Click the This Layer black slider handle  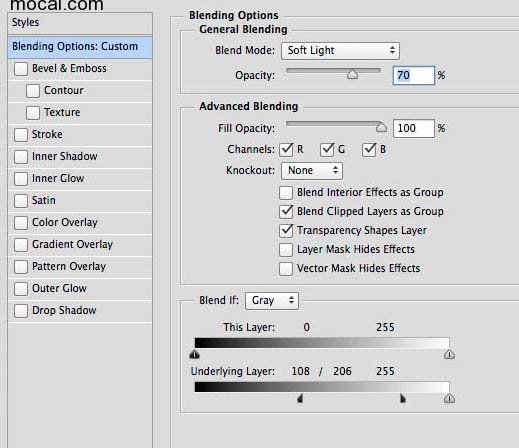point(194,354)
